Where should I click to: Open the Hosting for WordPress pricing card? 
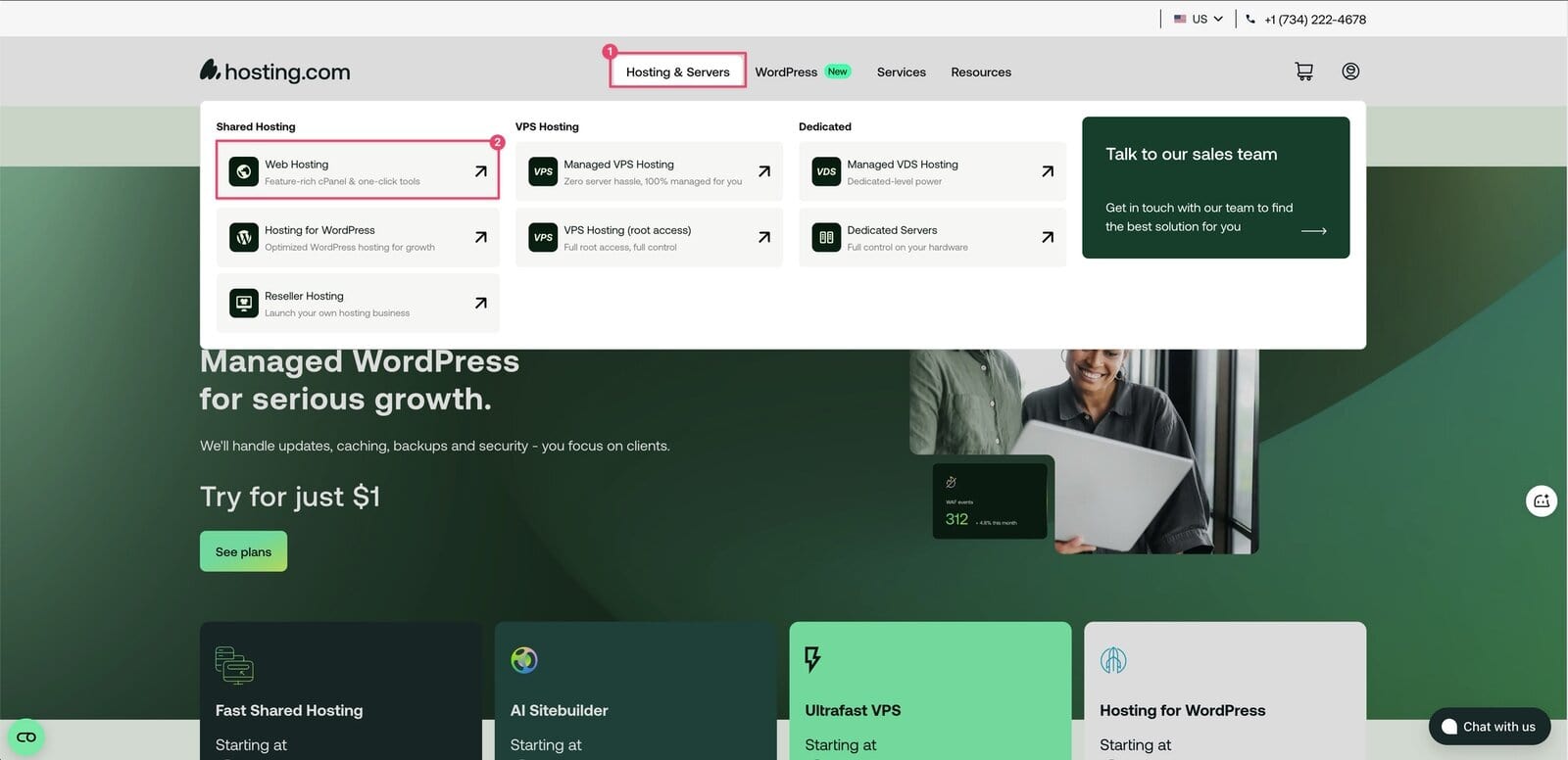click(1225, 690)
